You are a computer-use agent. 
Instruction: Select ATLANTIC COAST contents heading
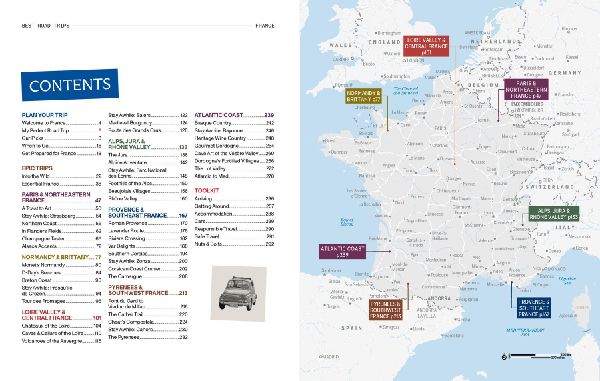235,115
